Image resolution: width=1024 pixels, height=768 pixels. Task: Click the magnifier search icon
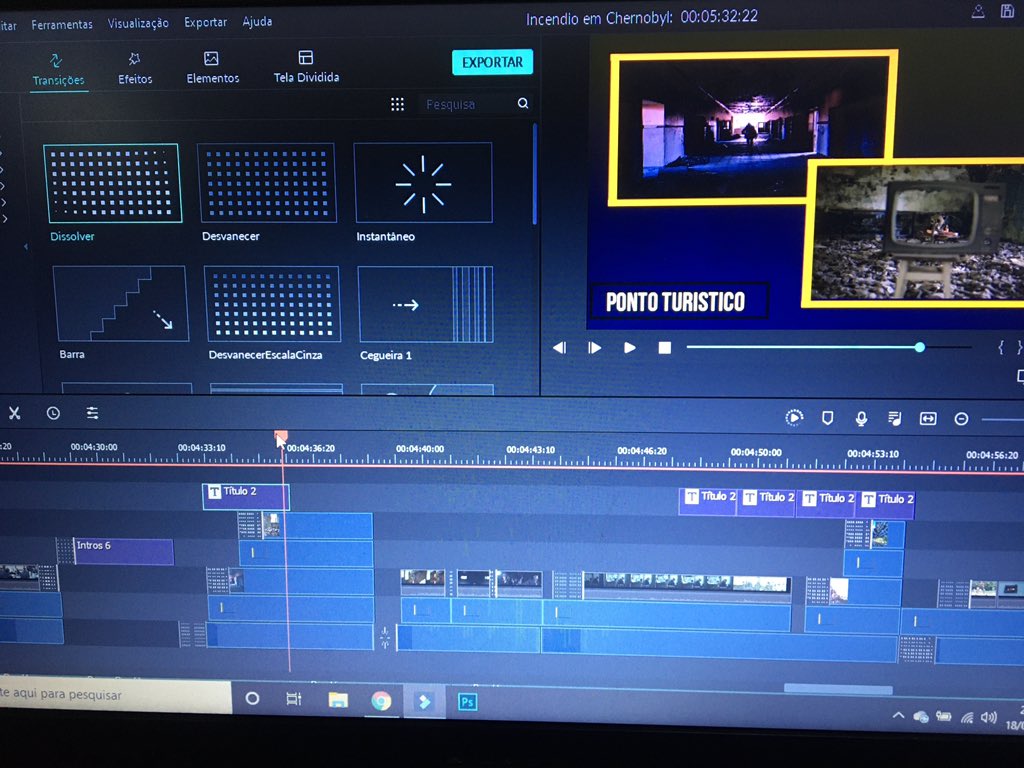point(523,103)
